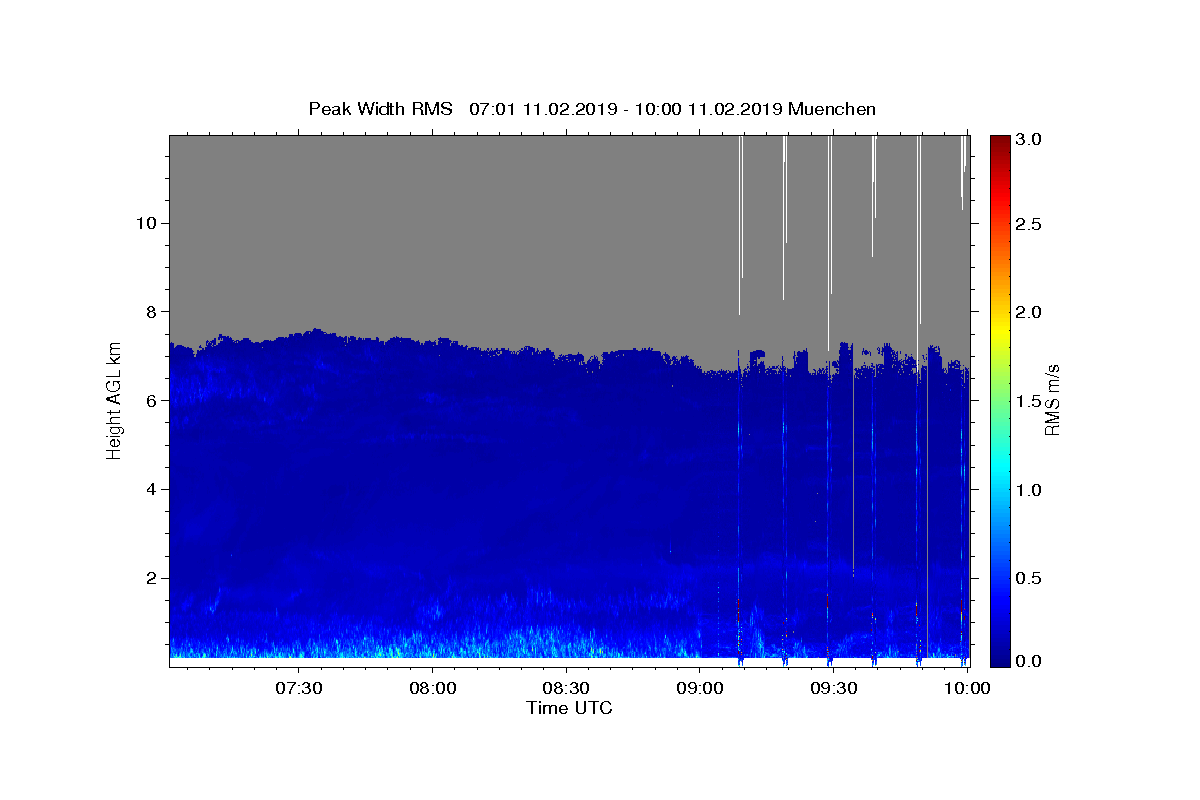Click the '08:30' time axis label
Screen dimensions: 1200x800
click(x=566, y=689)
